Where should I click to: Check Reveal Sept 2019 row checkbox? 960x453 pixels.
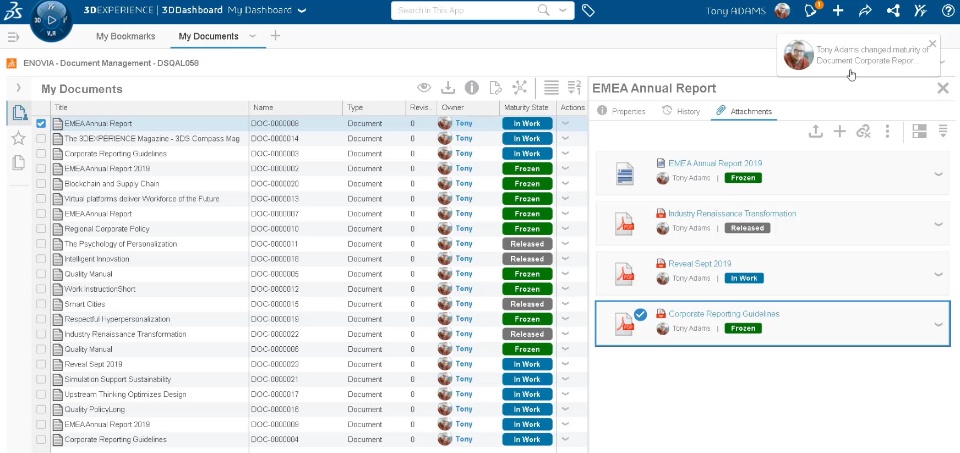pyautogui.click(x=41, y=364)
